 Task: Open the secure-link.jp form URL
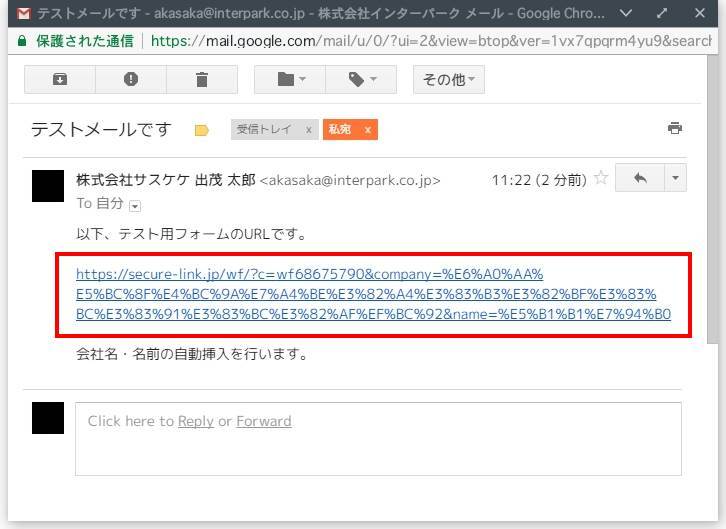pyautogui.click(x=310, y=274)
